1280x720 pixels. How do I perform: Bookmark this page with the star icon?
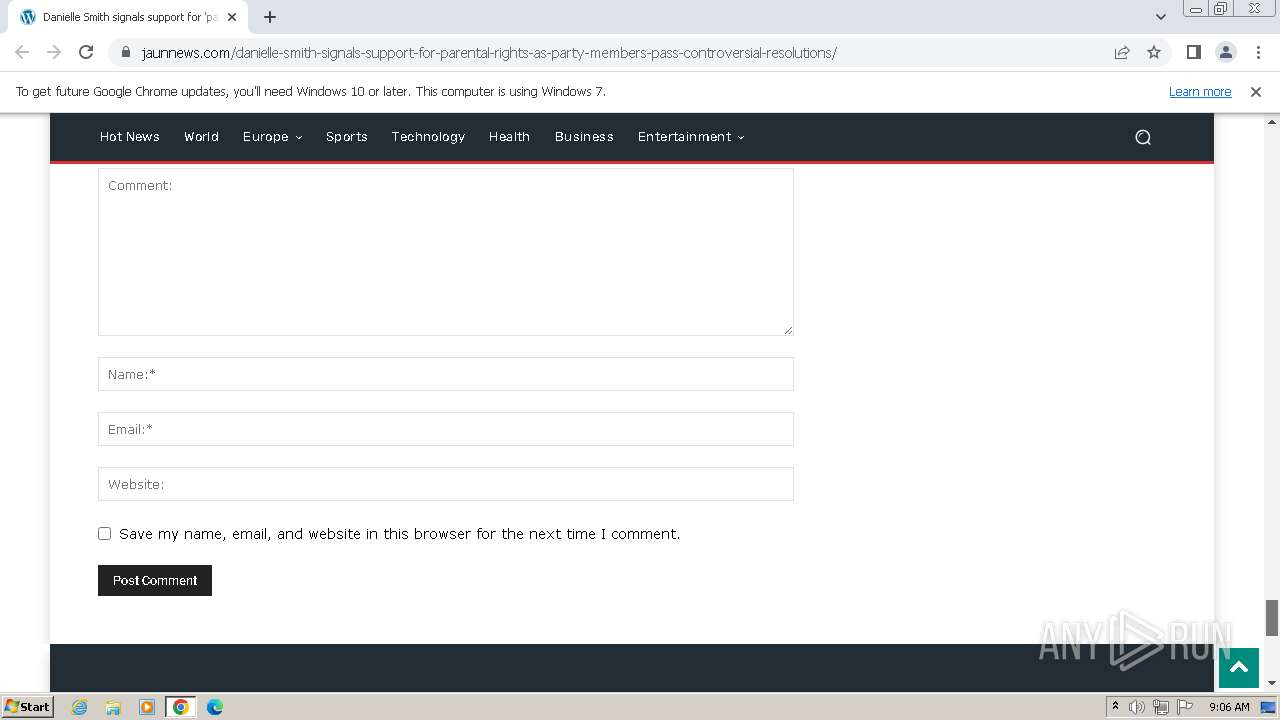(x=1154, y=52)
